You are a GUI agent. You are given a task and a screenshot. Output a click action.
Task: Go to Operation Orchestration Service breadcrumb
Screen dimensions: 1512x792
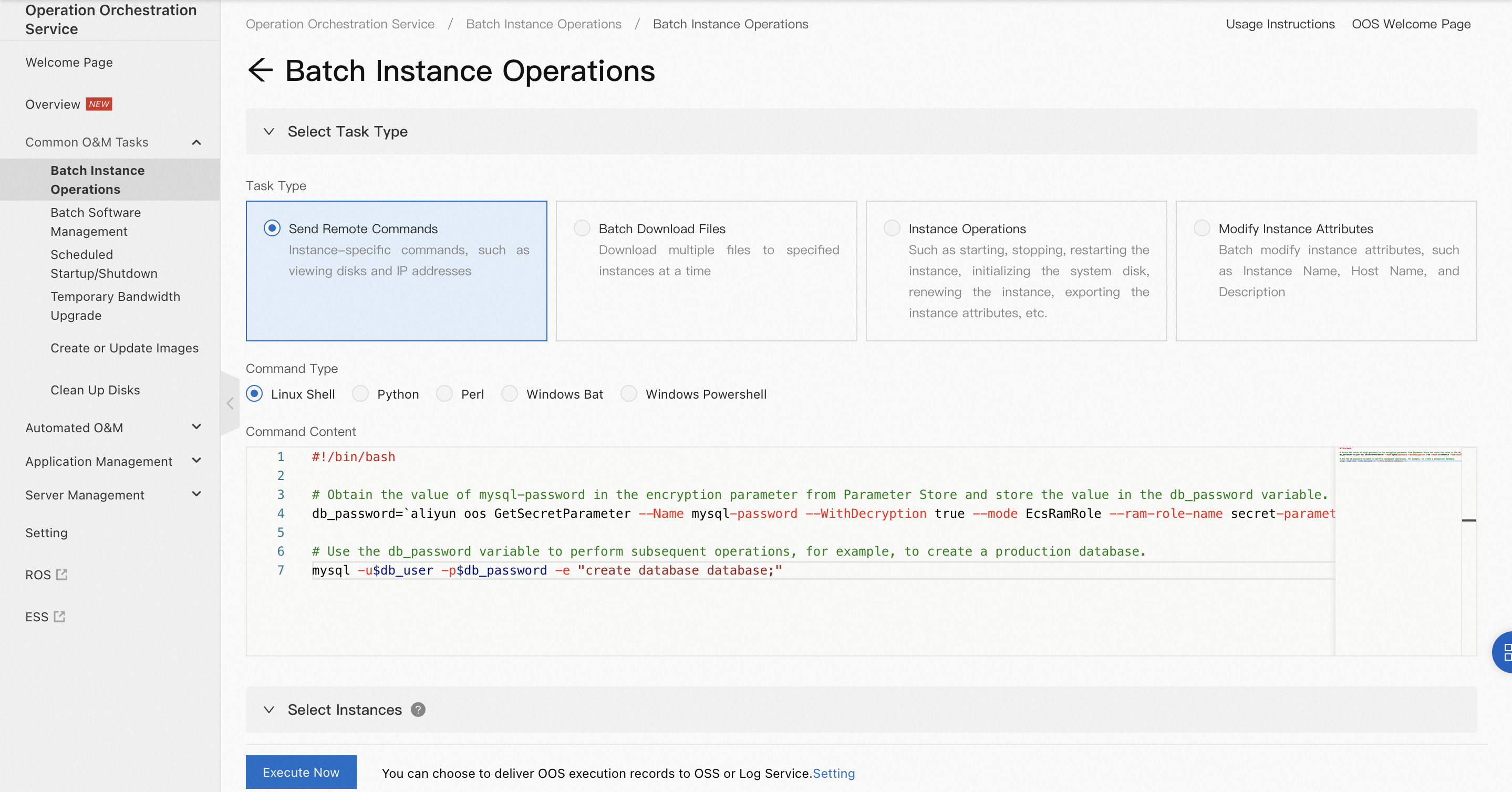(x=340, y=24)
